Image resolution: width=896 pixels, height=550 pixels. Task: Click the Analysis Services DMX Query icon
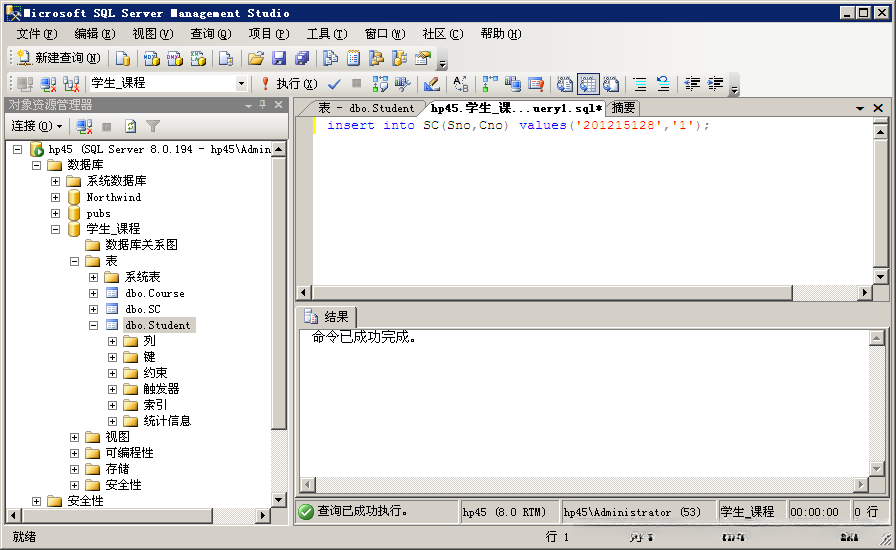[174, 58]
